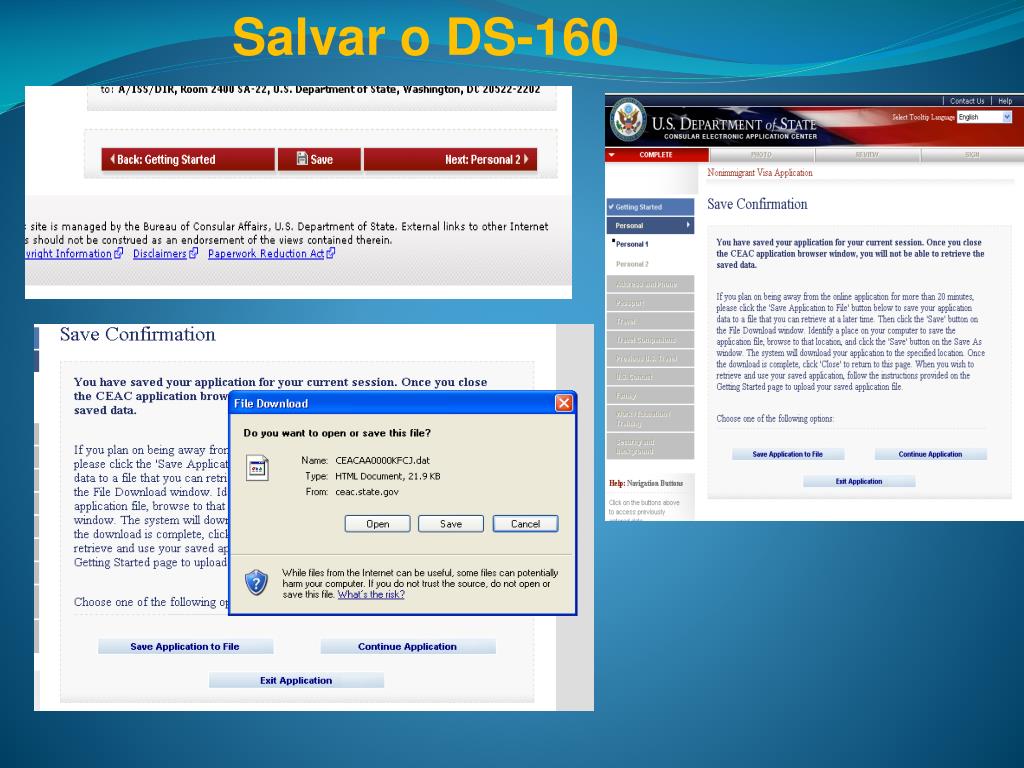1024x768 pixels.
Task: Open the What's the risk? link
Action: [371, 594]
